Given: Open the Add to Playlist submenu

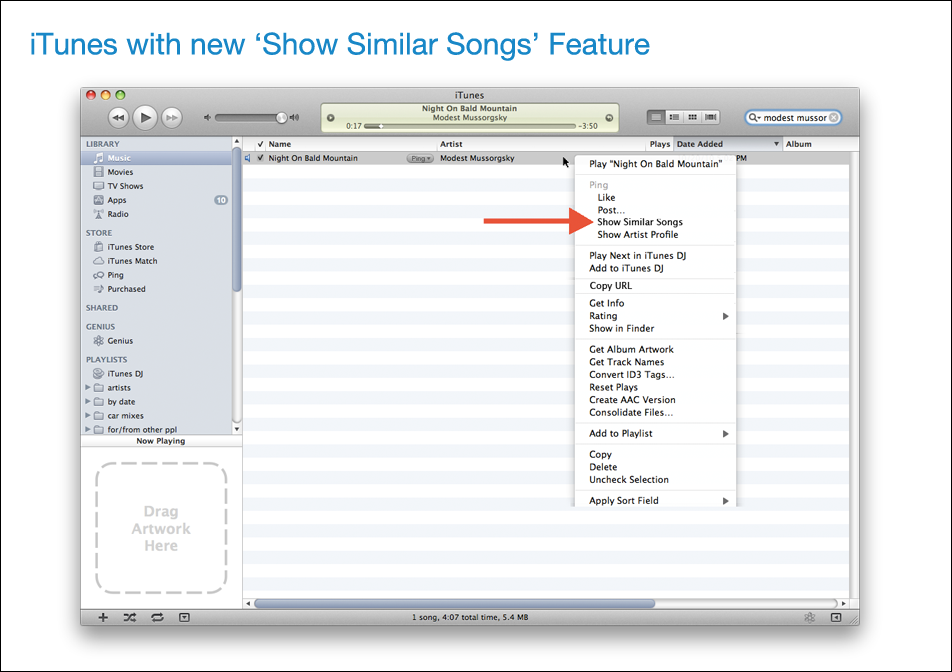Looking at the screenshot, I should [655, 433].
